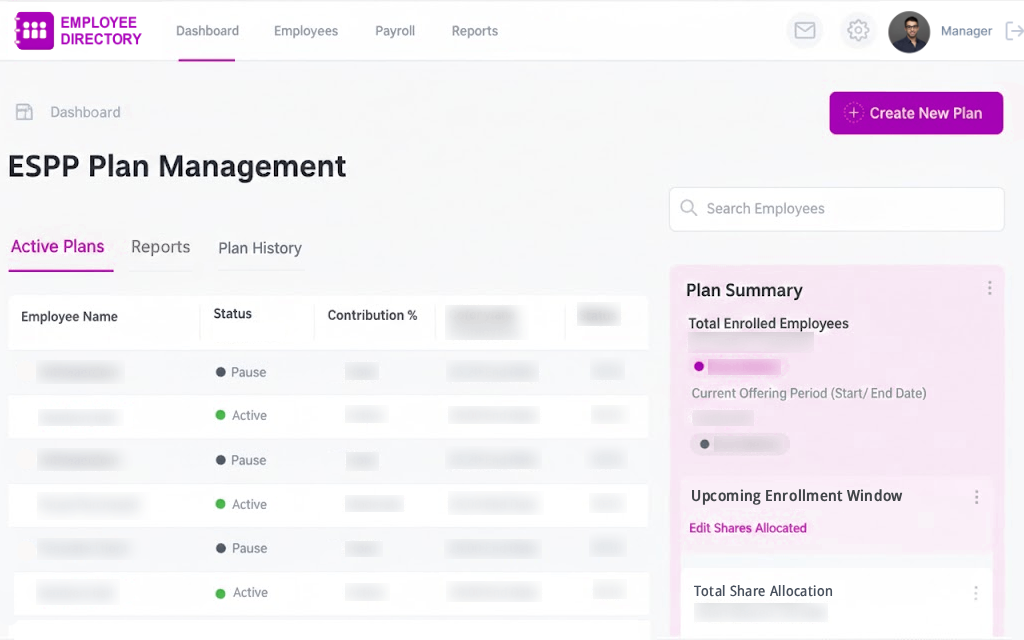
Task: Switch to the Reports tab
Action: click(160, 247)
